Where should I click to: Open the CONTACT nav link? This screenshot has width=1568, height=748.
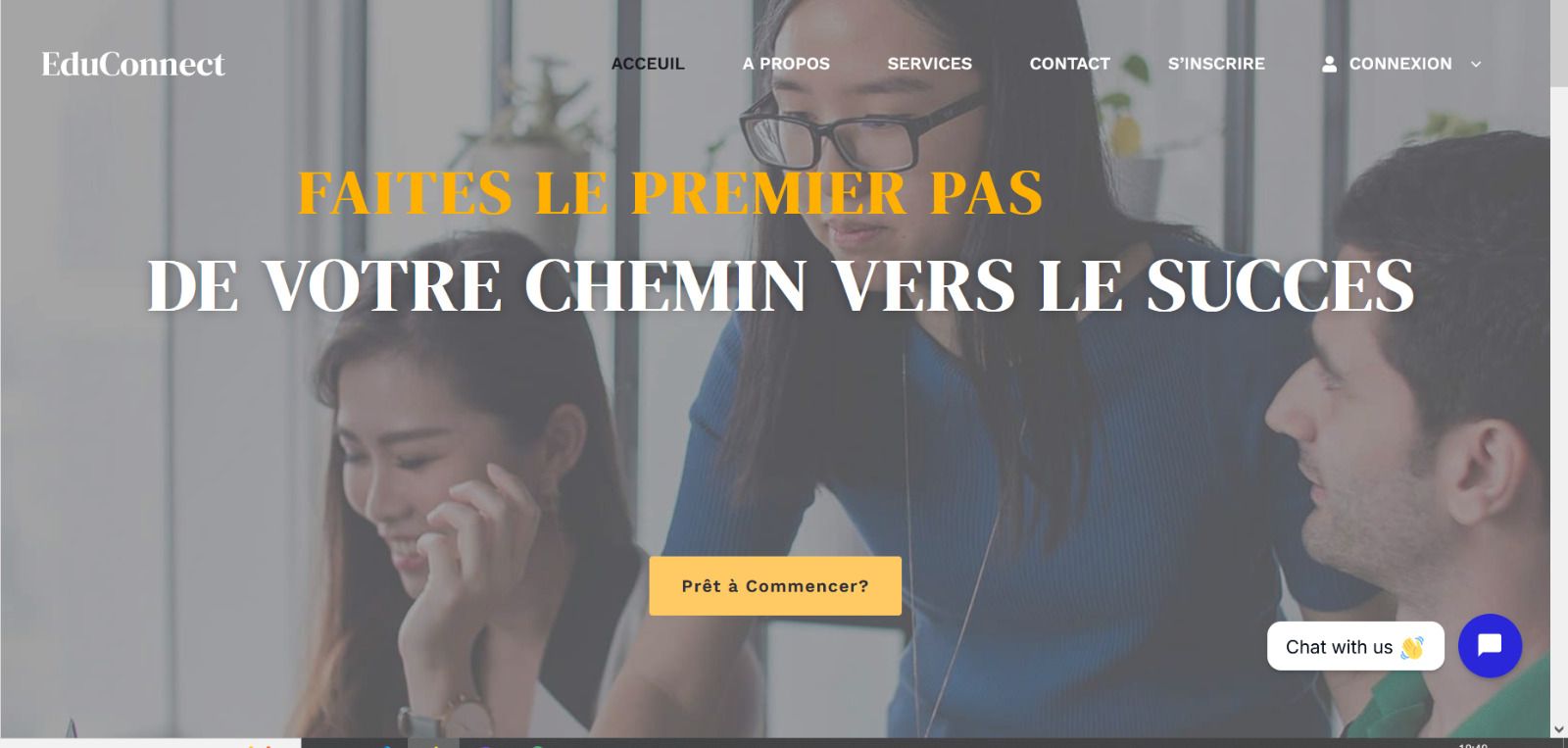1069,64
